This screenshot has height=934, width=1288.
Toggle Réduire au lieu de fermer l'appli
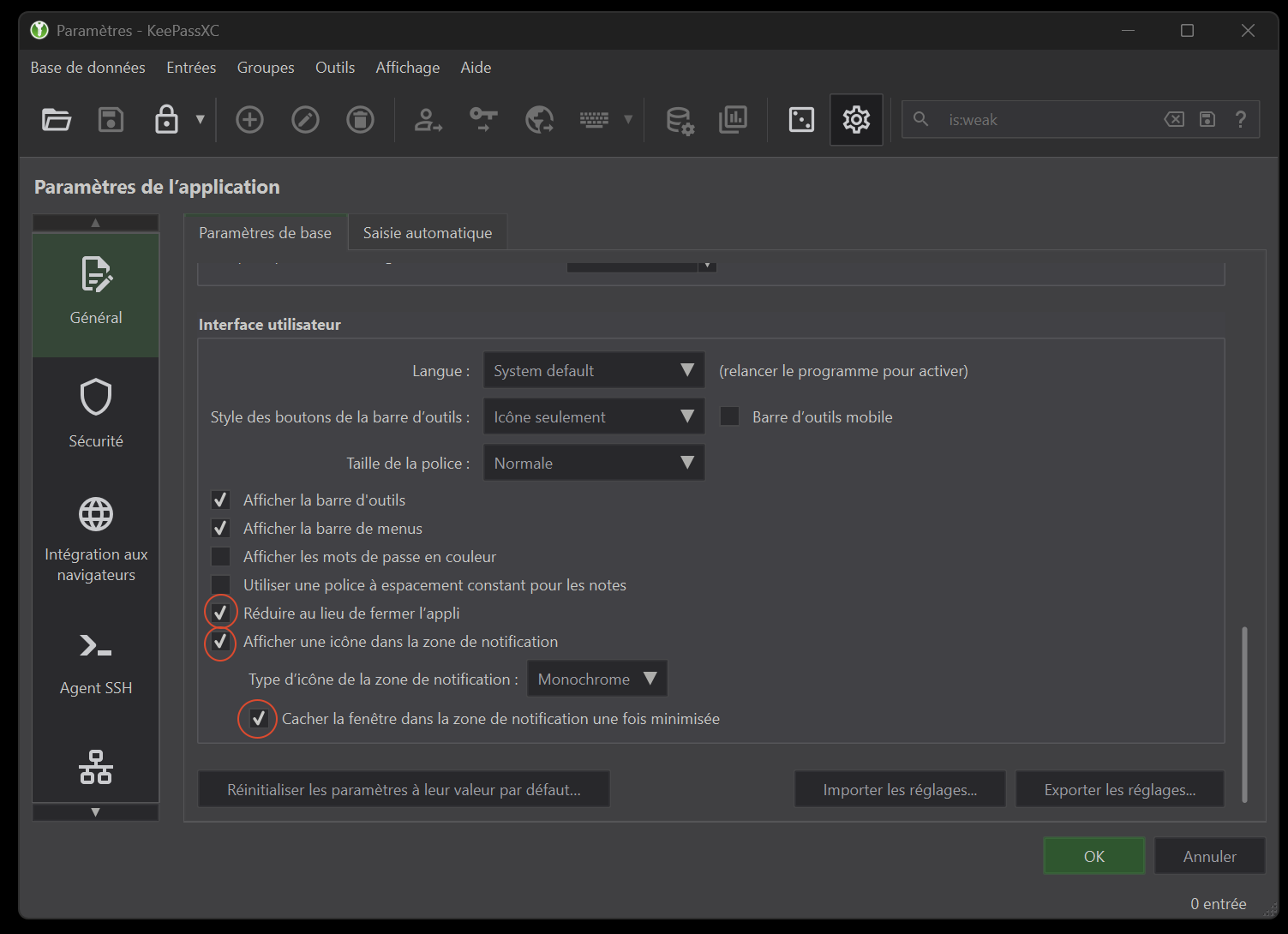[x=220, y=613]
